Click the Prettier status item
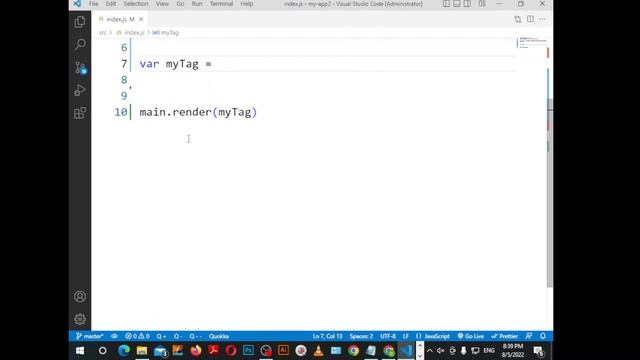Viewport: 640px width, 360px height. [x=504, y=336]
